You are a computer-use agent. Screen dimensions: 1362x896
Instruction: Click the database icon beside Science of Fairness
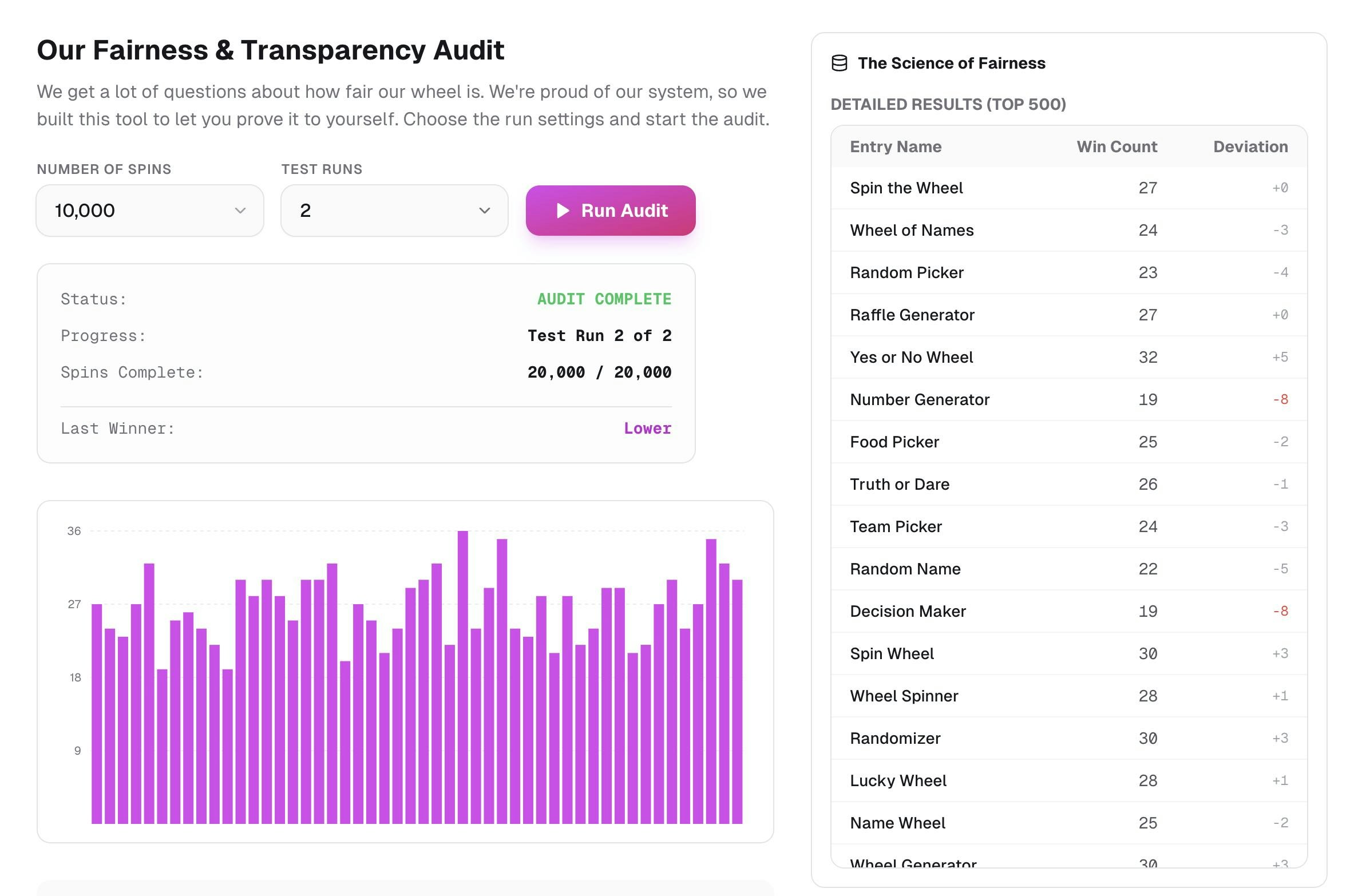pos(839,63)
